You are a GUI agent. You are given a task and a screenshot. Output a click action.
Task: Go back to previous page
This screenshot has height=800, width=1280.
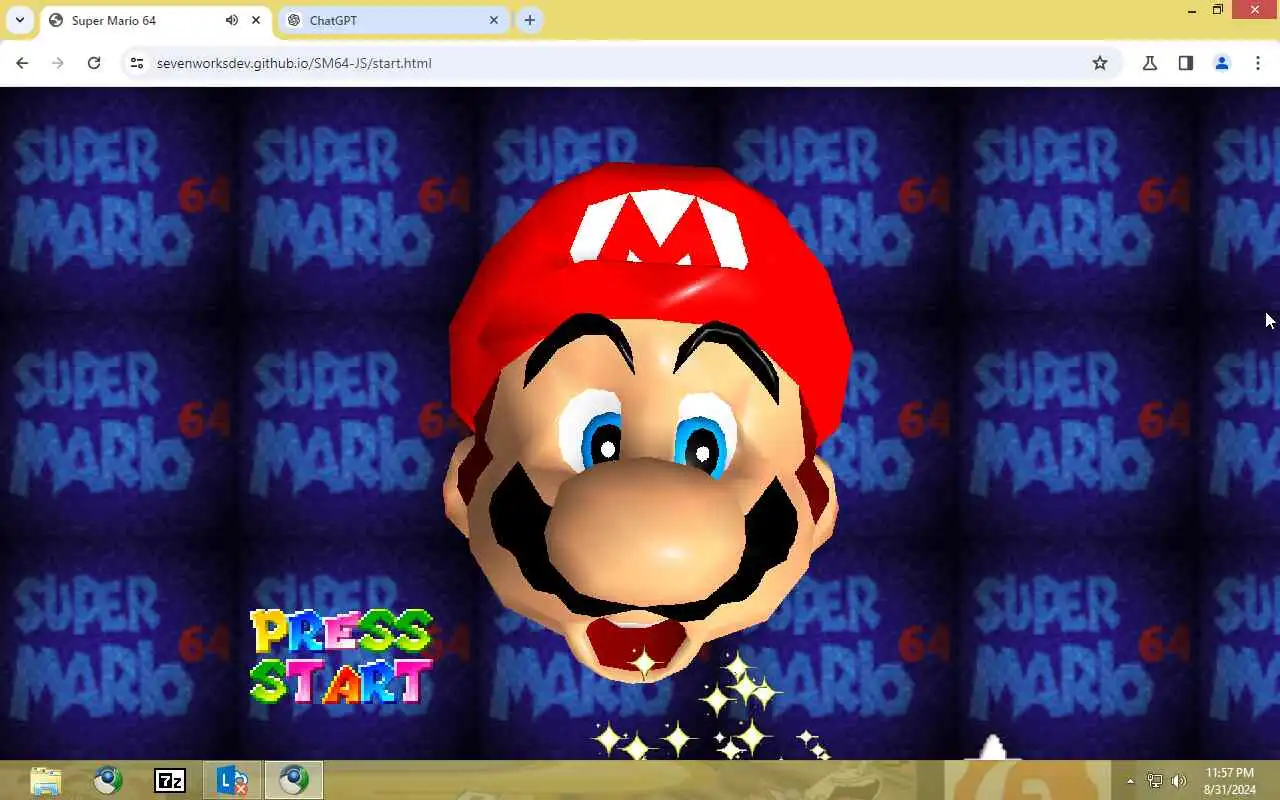(x=22, y=63)
